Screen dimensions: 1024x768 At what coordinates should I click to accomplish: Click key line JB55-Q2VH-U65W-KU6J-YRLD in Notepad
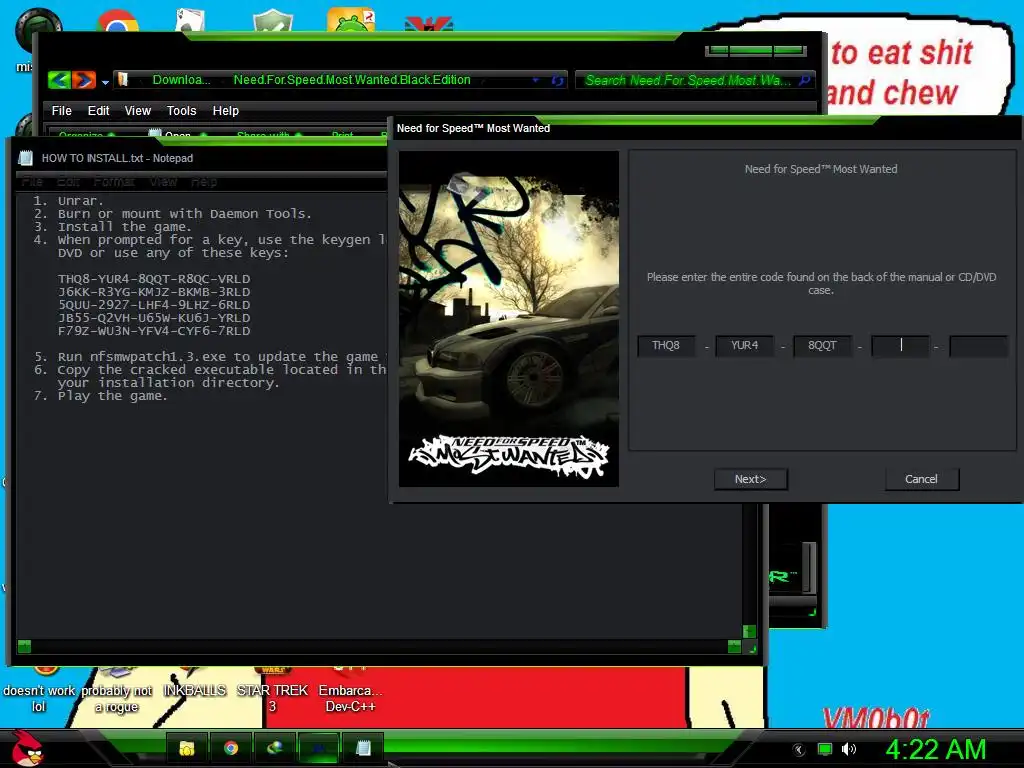(x=154, y=318)
